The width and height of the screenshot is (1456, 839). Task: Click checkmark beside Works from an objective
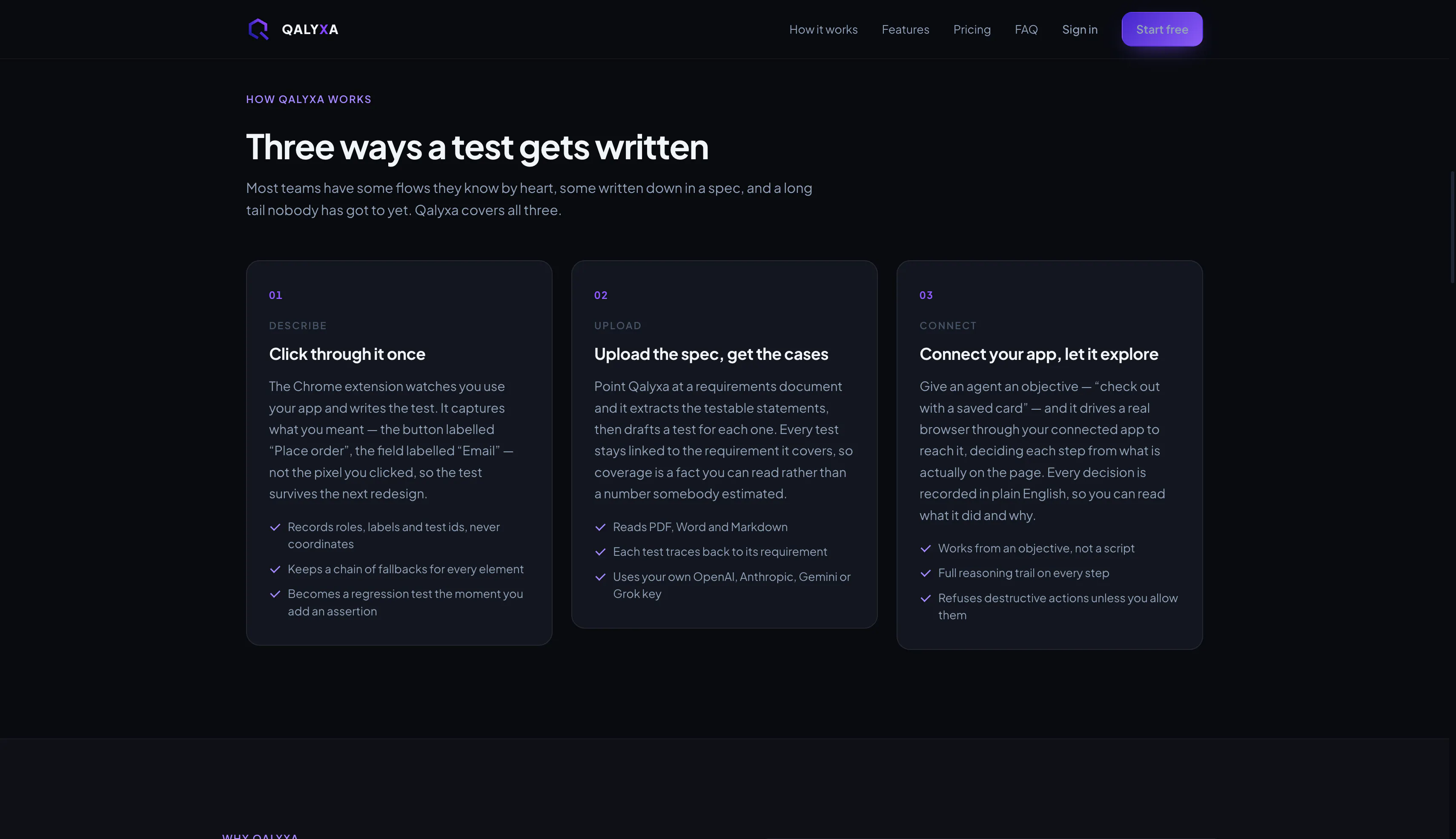pos(926,549)
